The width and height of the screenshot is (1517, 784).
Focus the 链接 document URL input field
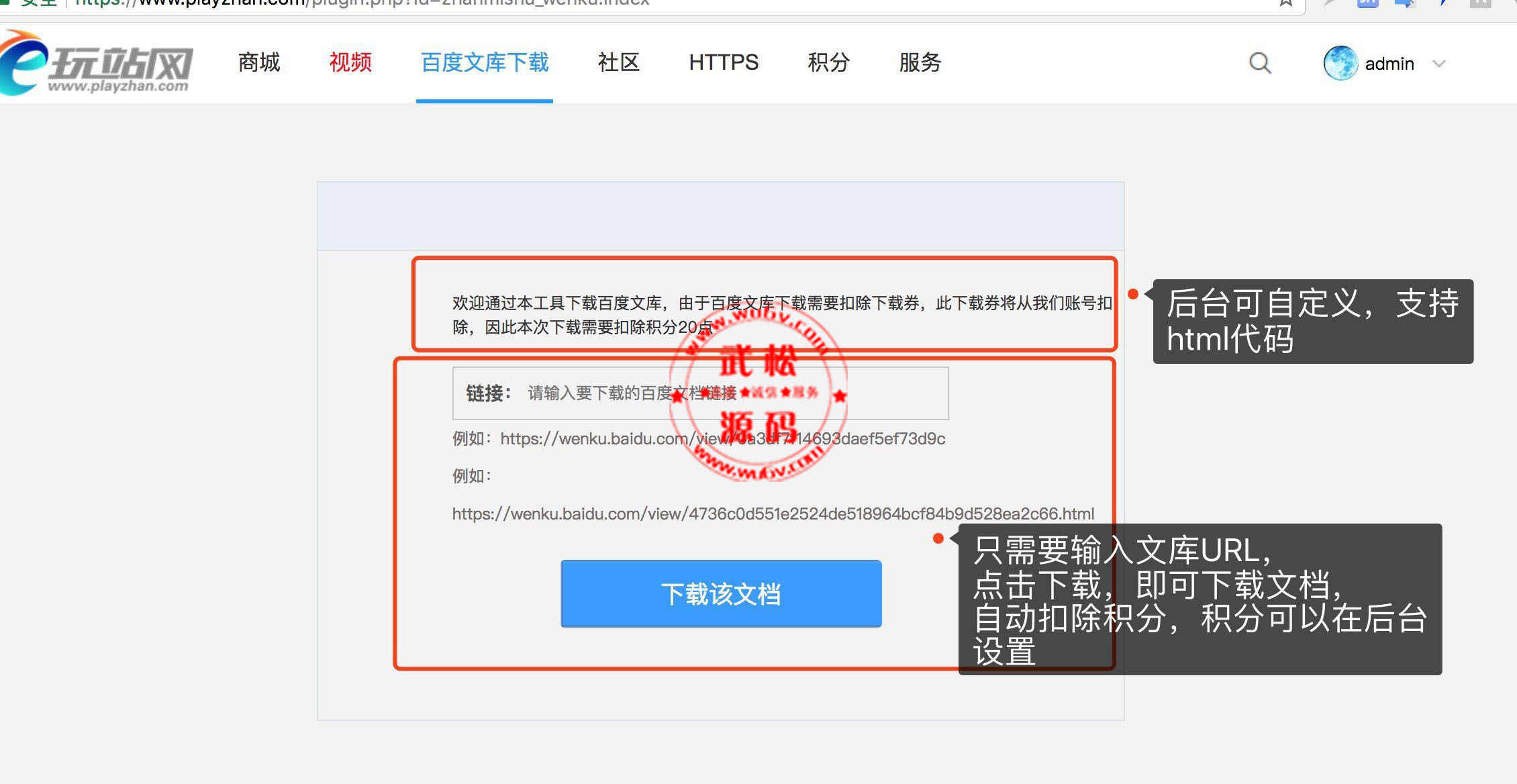[700, 393]
